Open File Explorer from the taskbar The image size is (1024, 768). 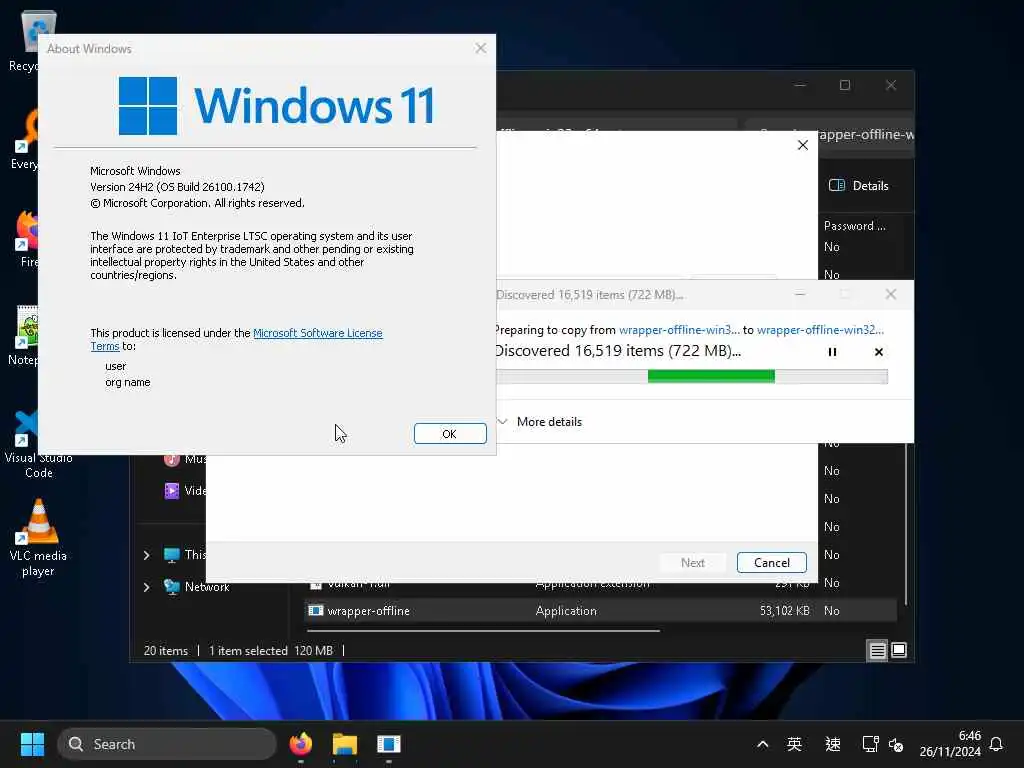[x=345, y=744]
